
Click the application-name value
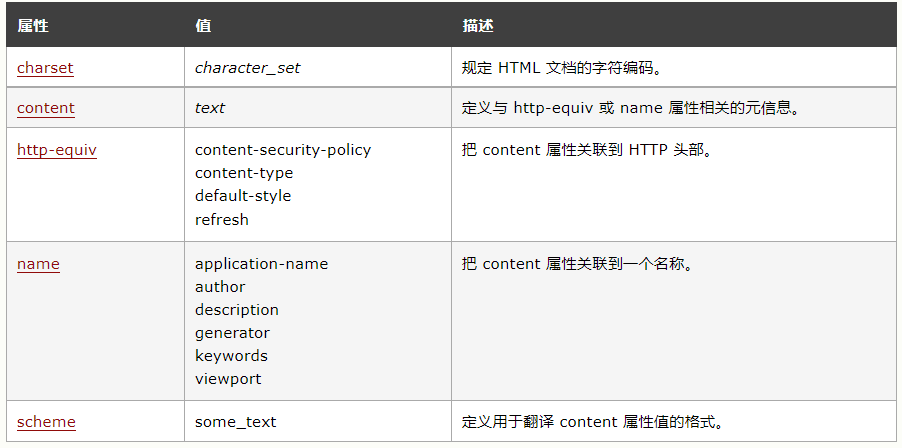pyautogui.click(x=261, y=264)
